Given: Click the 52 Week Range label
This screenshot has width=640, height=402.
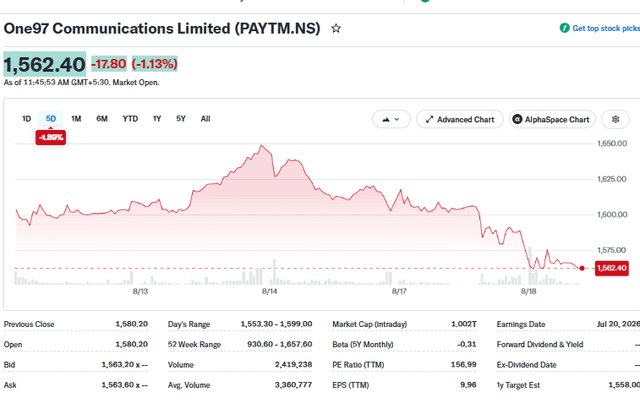Looking at the screenshot, I should tap(194, 344).
